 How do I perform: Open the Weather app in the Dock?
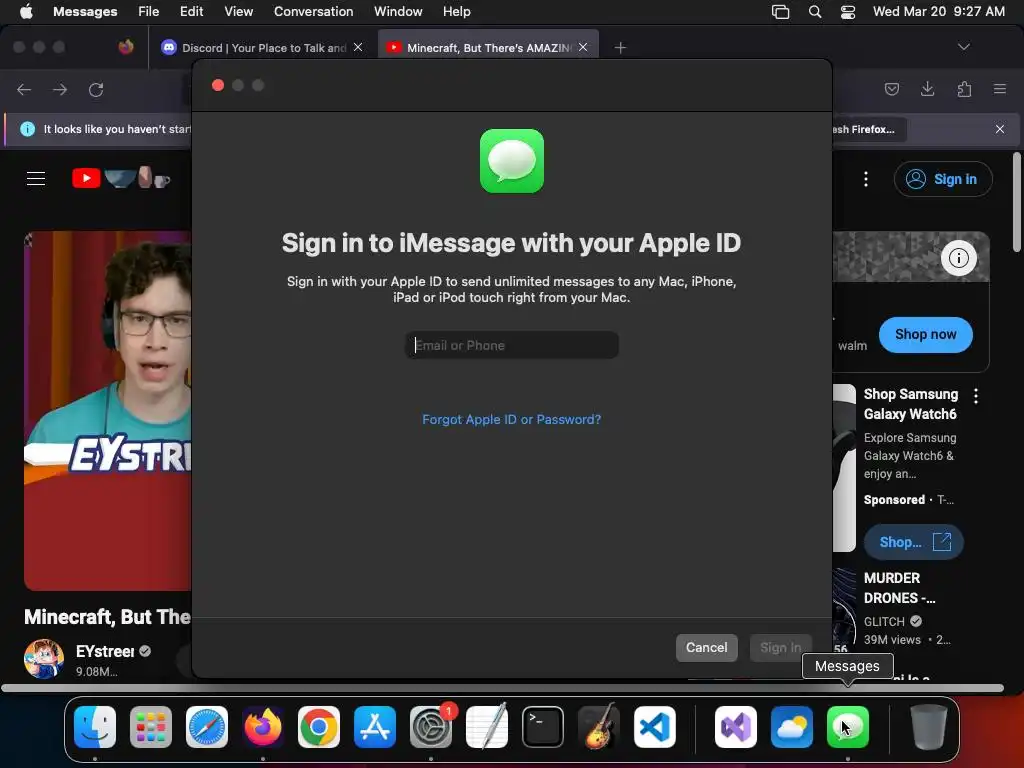click(792, 727)
